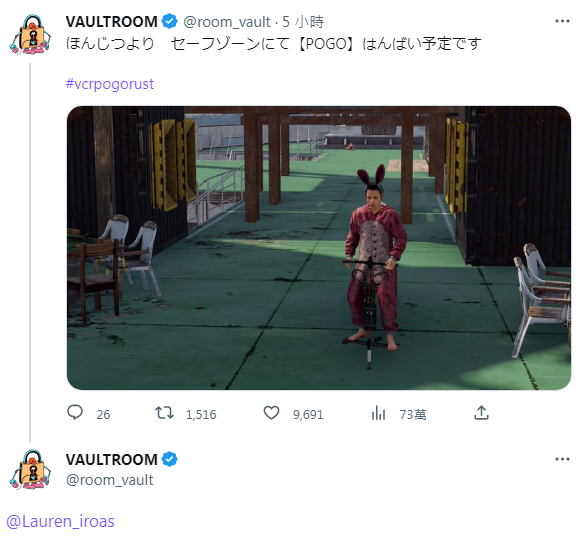584x544 pixels.
Task: Click the VAULTROOM display name in first tweet
Action: click(112, 22)
